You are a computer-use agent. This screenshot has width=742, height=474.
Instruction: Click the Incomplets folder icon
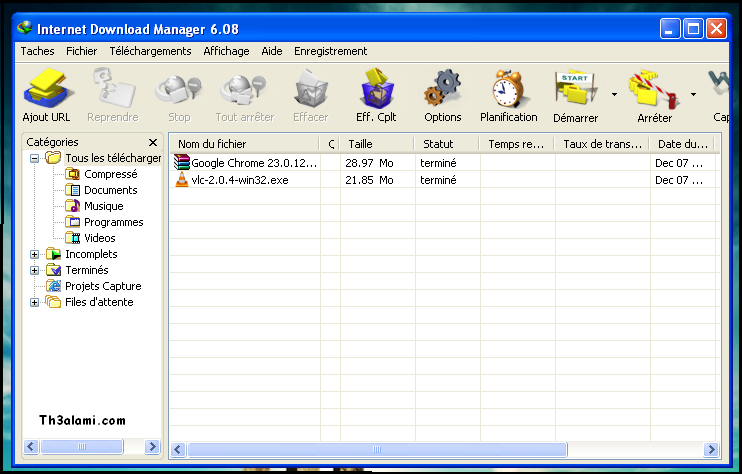(x=53, y=254)
